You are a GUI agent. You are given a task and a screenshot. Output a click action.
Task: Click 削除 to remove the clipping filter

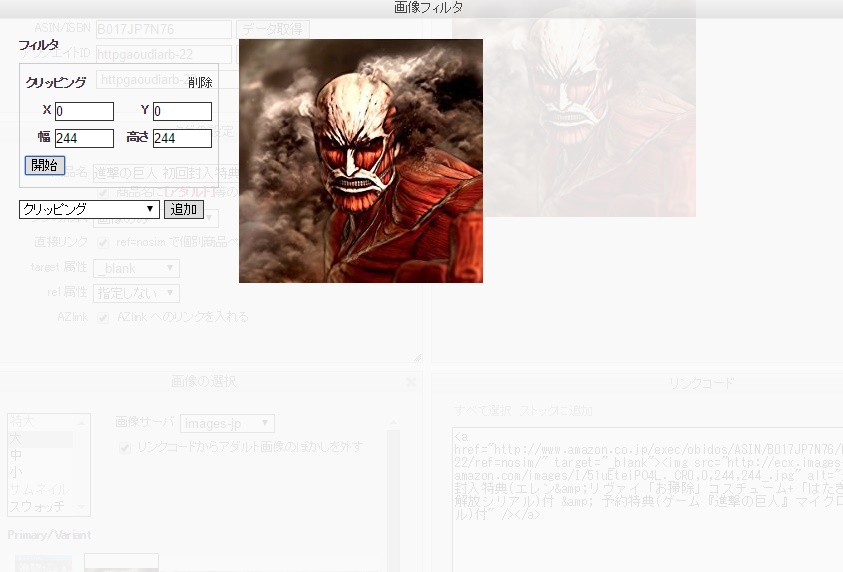point(200,82)
